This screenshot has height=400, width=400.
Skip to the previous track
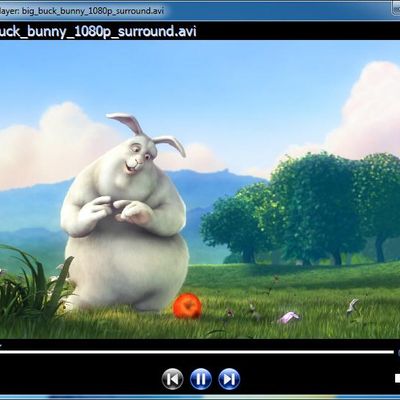click(x=172, y=379)
